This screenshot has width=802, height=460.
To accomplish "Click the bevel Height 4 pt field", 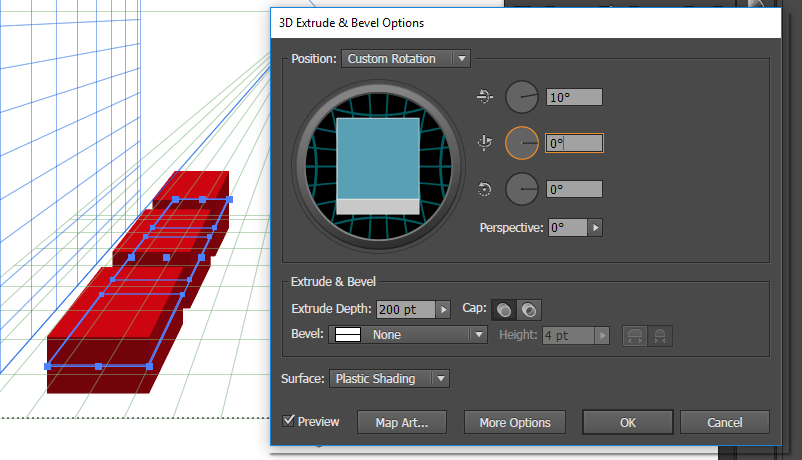I will [x=568, y=336].
